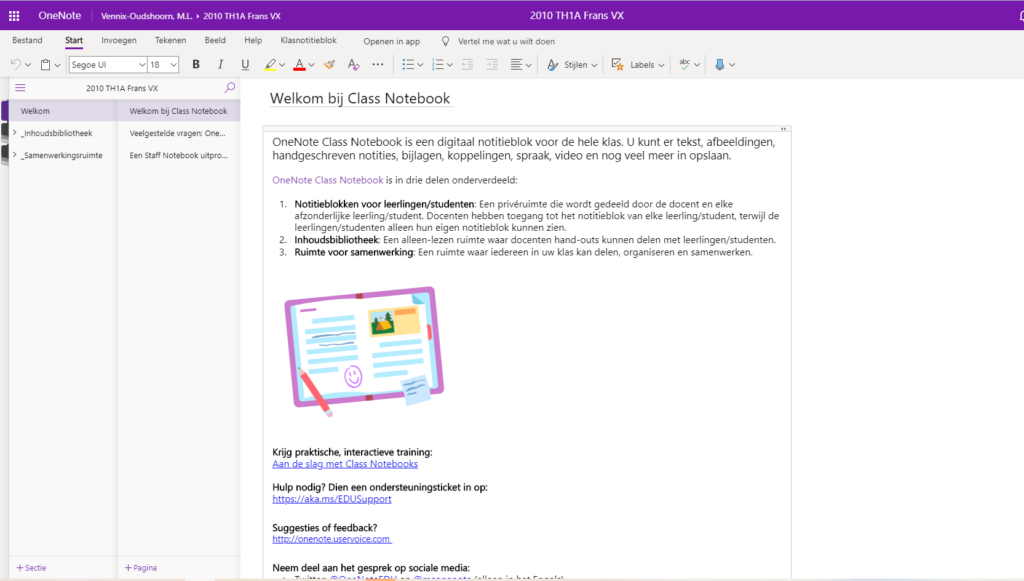The image size is (1024, 581).
Task: Click the search magnifier in navigation pane
Action: coord(230,88)
